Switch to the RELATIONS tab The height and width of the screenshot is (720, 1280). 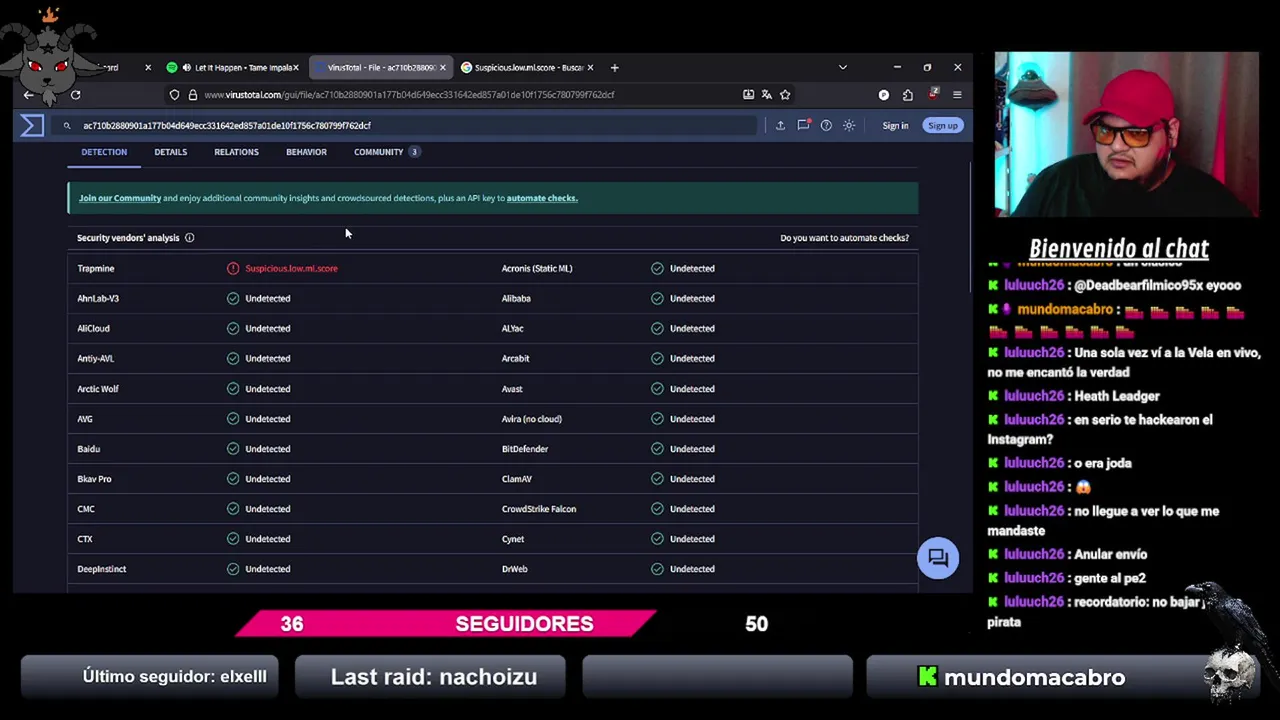coord(236,152)
